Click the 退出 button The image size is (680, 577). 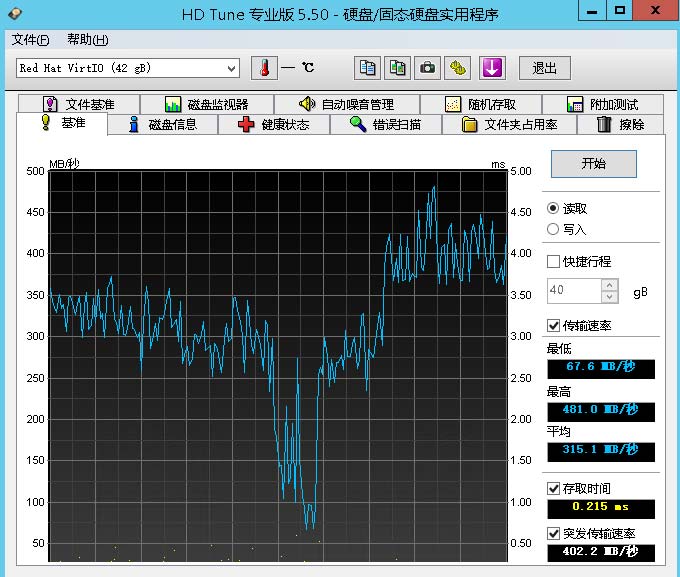[545, 68]
